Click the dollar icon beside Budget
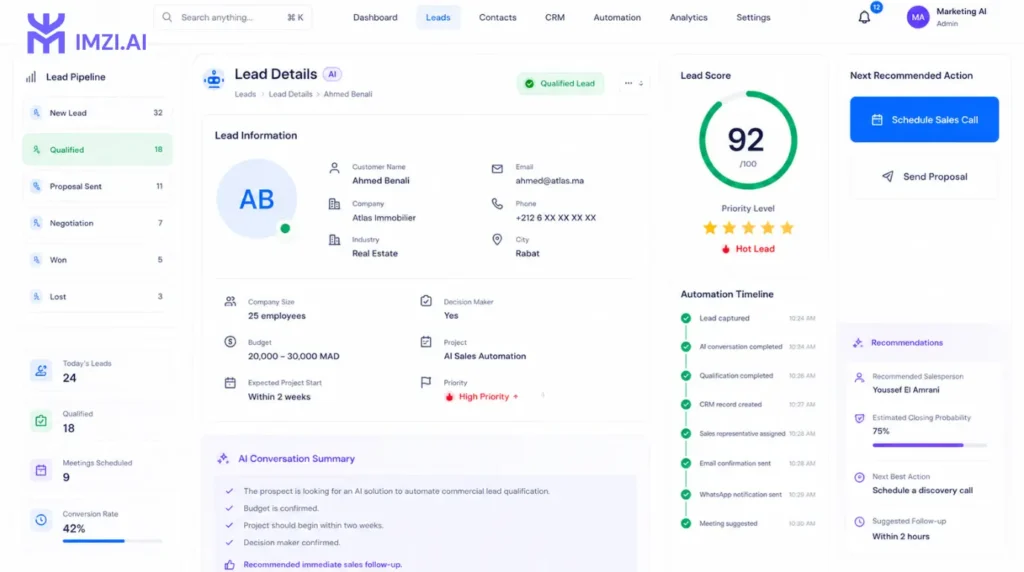1024x572 pixels. point(230,342)
